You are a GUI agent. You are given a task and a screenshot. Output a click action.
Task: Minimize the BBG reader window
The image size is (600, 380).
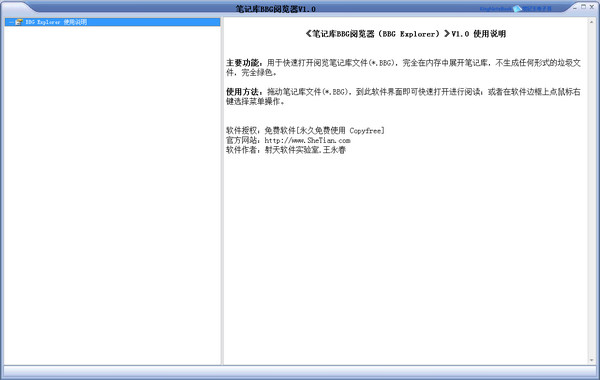pos(575,7)
